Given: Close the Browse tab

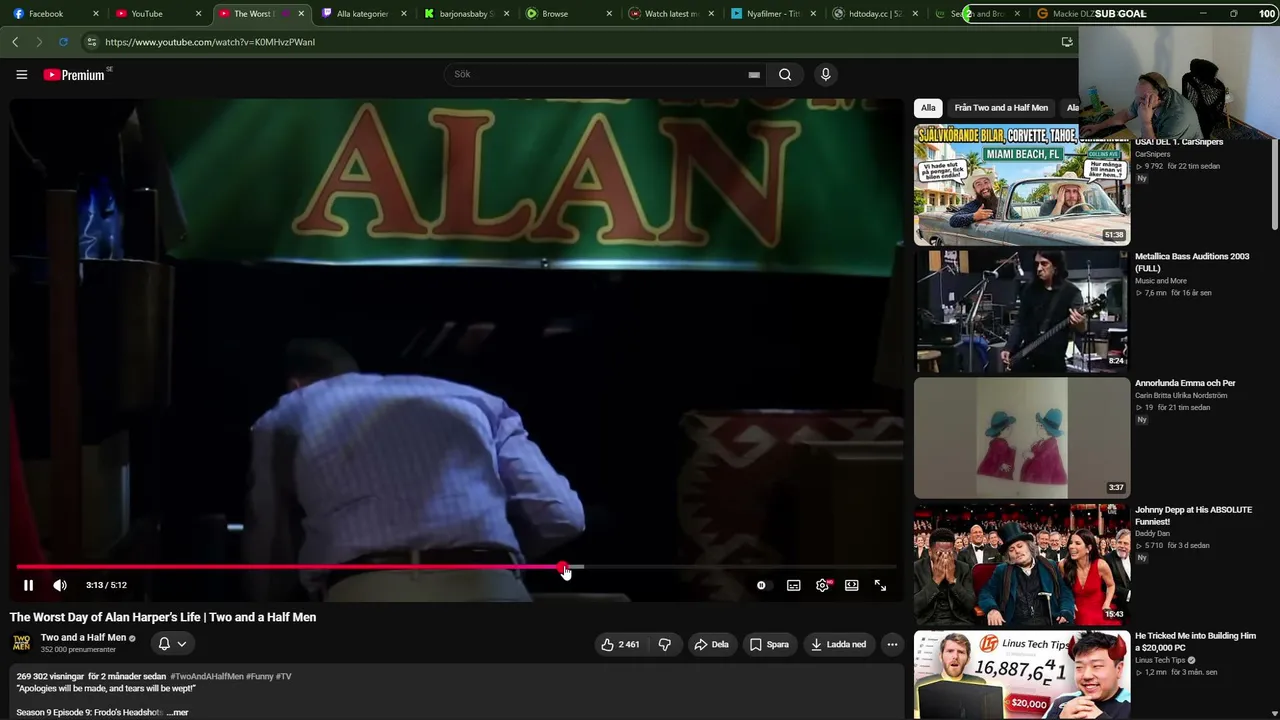Looking at the screenshot, I should pyautogui.click(x=609, y=14).
